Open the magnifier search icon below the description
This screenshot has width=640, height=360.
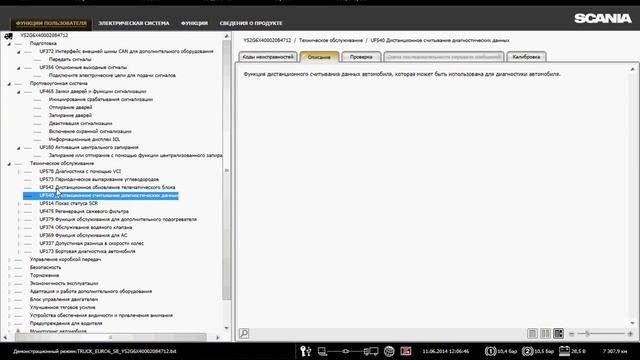tap(244, 333)
